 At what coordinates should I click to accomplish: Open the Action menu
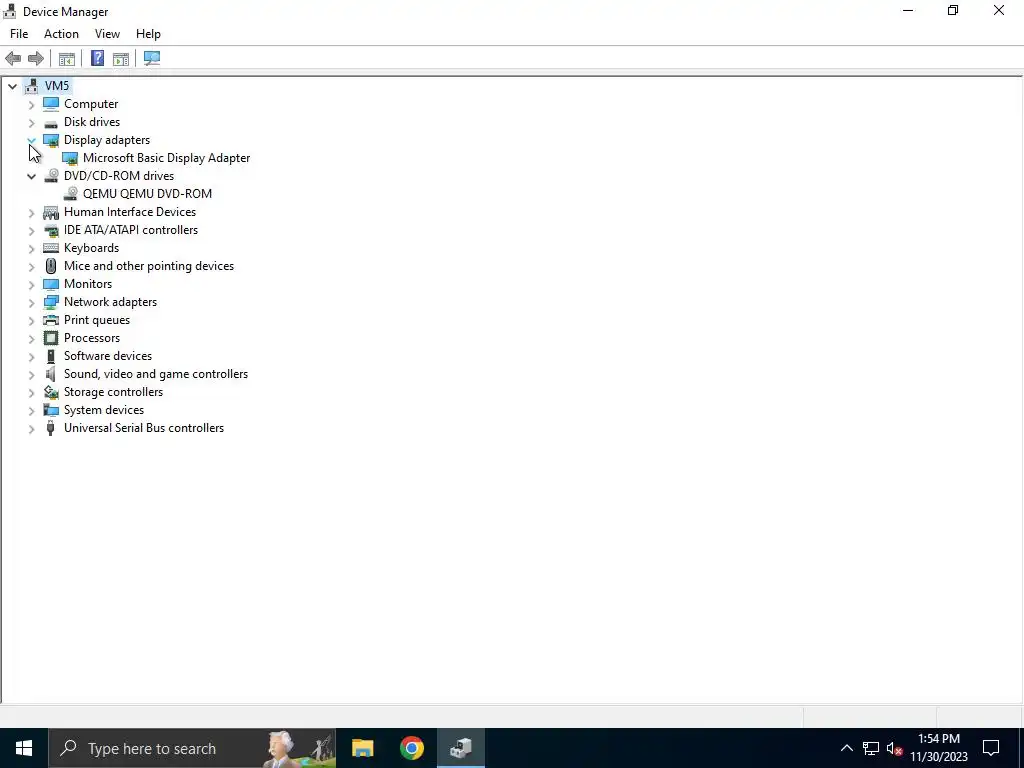pos(61,34)
